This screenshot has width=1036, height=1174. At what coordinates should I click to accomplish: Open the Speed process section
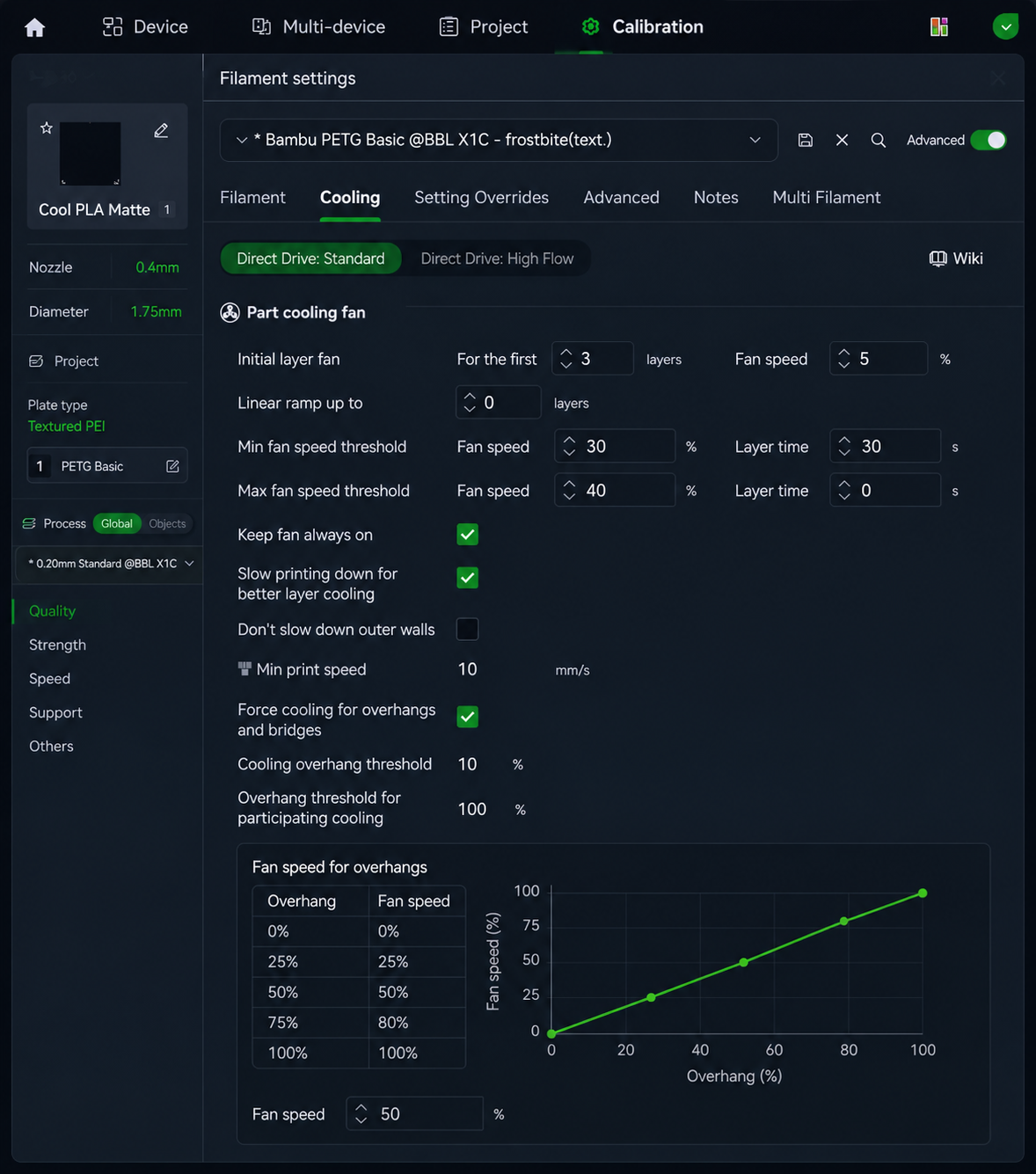(49, 679)
